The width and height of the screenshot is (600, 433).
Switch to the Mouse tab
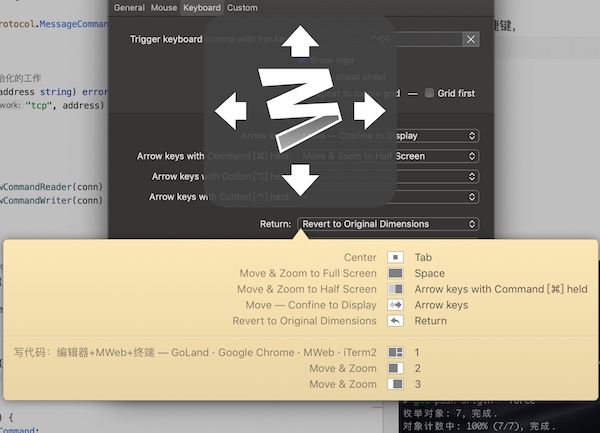point(163,8)
